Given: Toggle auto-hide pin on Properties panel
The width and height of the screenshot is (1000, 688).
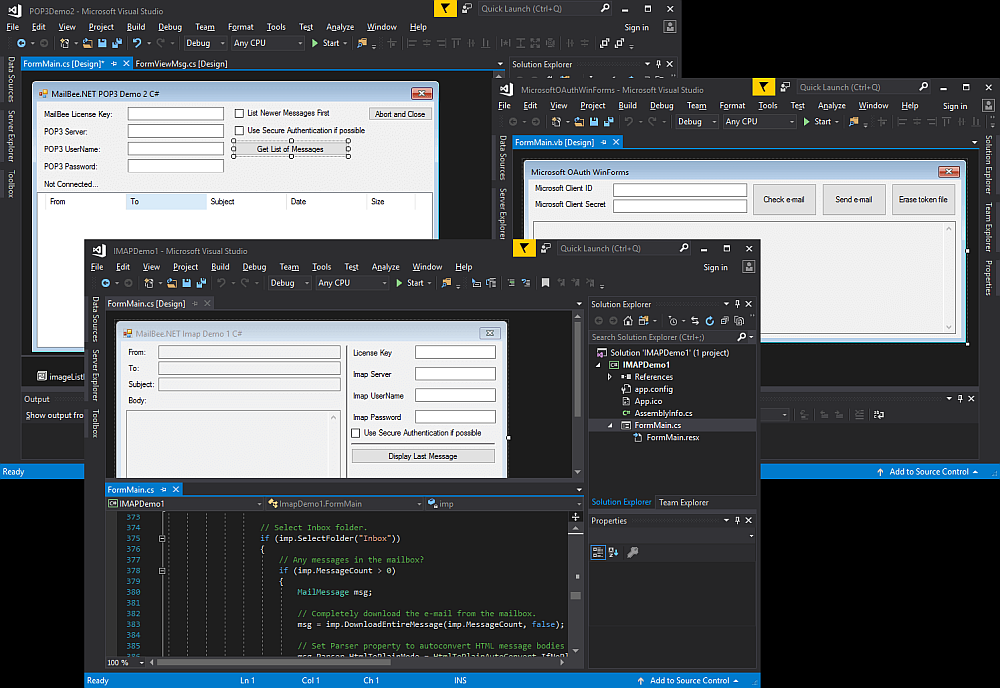Looking at the screenshot, I should tap(737, 520).
